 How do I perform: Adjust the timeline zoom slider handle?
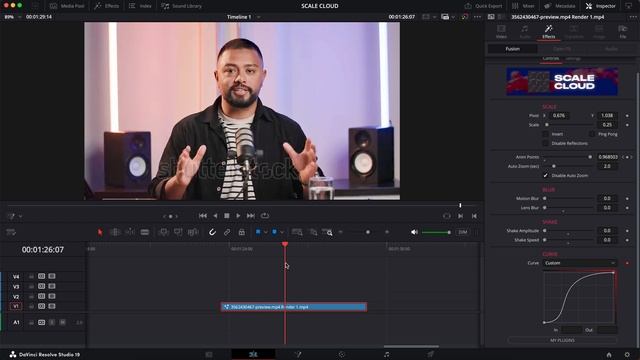[x=368, y=232]
